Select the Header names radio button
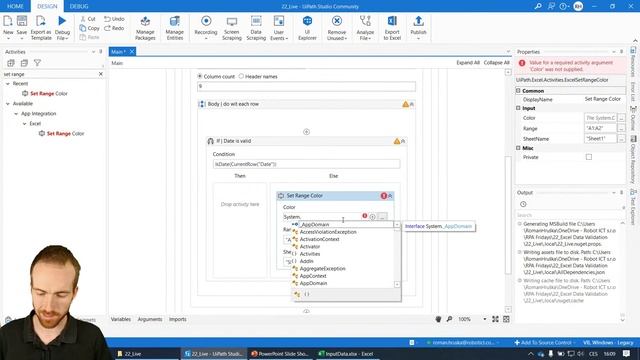The height and width of the screenshot is (360, 640). [241, 76]
